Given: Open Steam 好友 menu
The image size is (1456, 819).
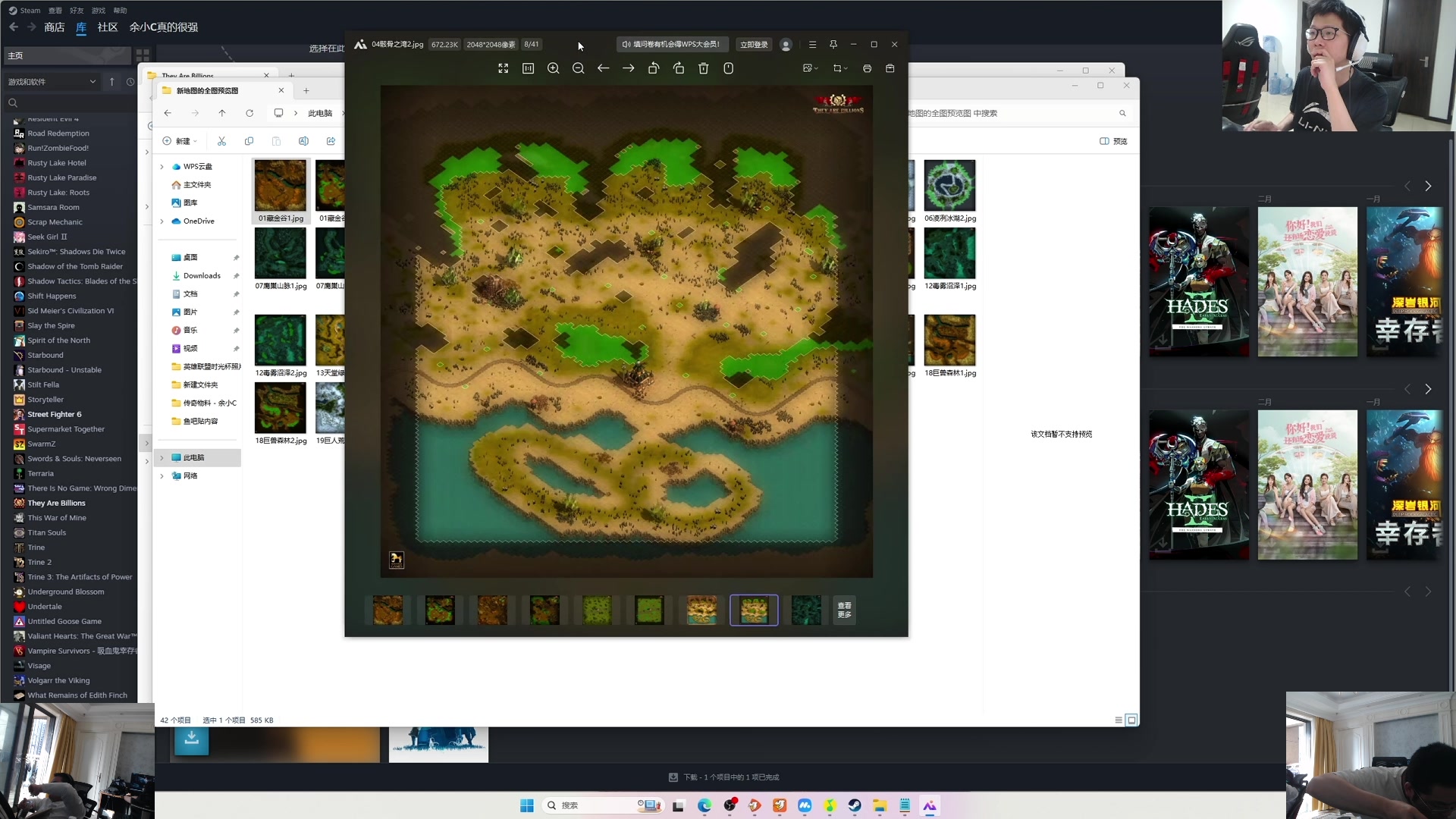Looking at the screenshot, I should [x=77, y=11].
